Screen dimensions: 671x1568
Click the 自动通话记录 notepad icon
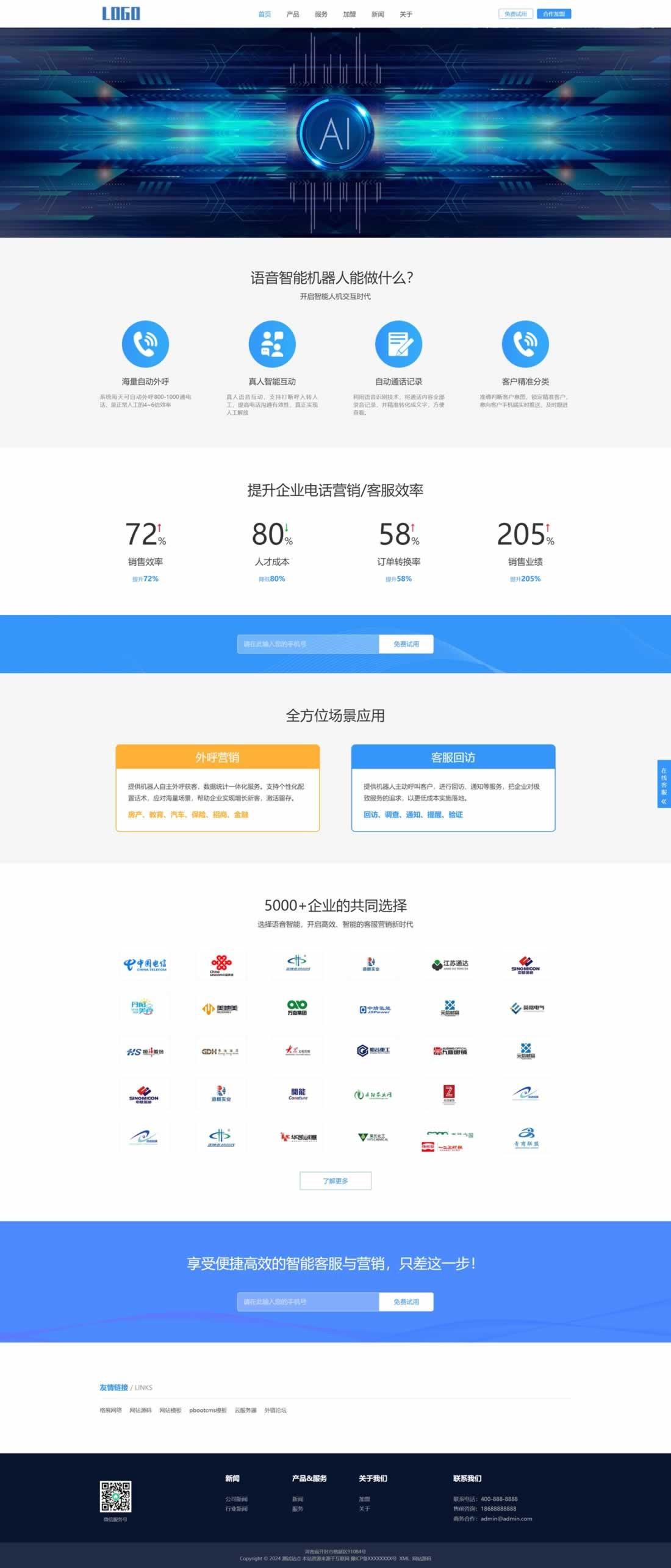398,344
